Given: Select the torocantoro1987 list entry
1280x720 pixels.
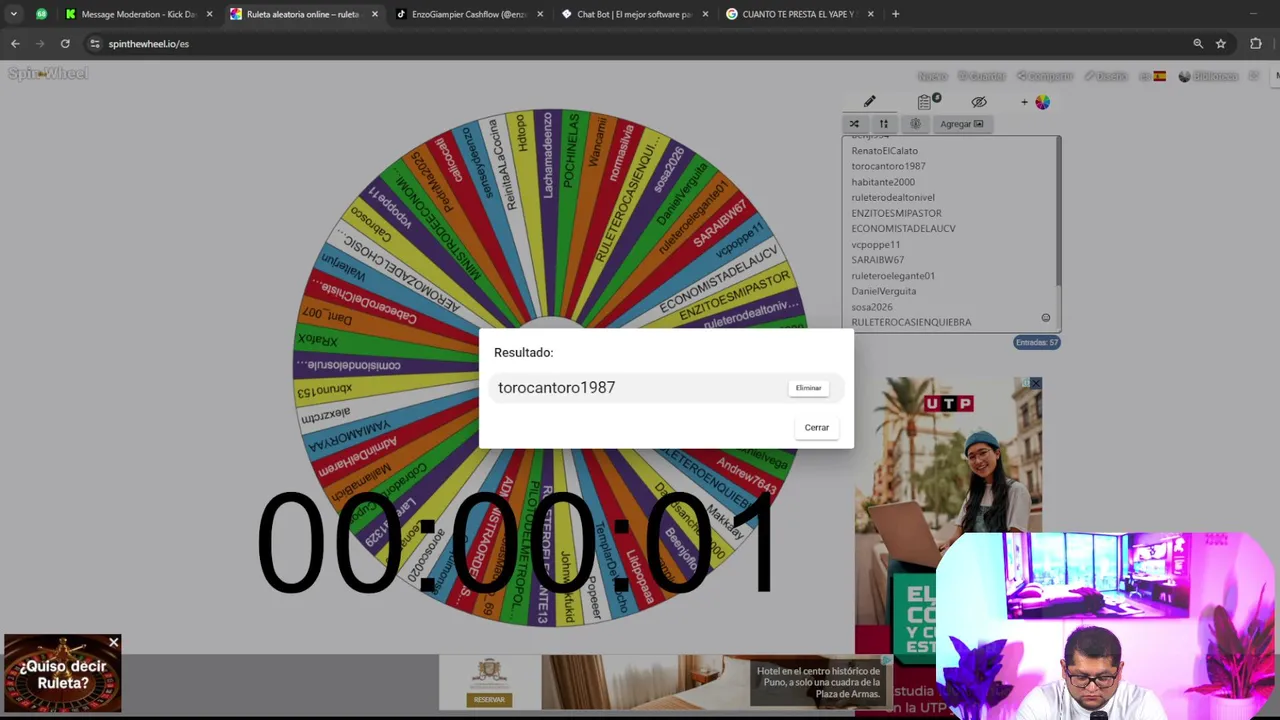Looking at the screenshot, I should [x=888, y=166].
